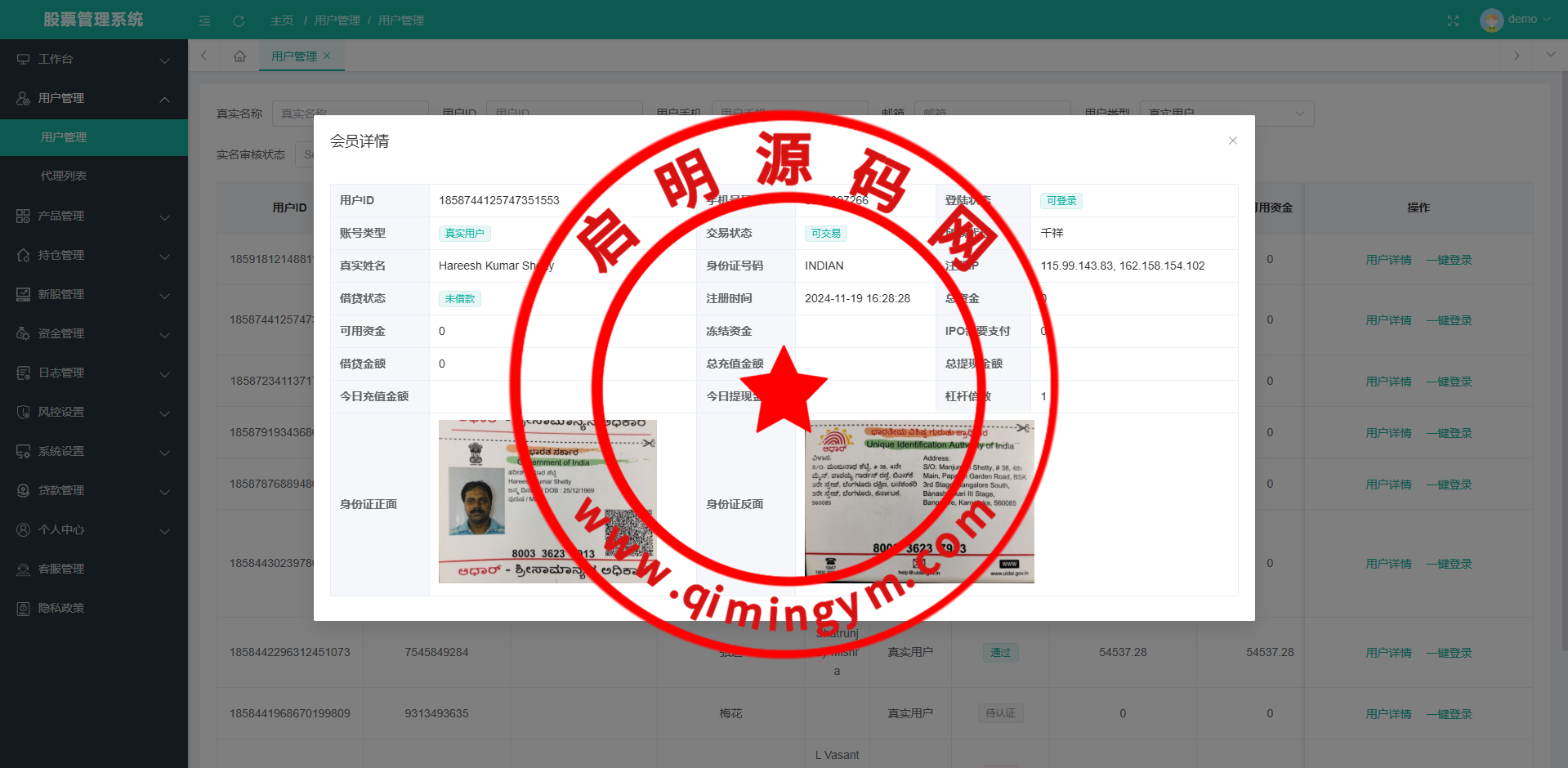Open the tab options dropdown chevron
Viewport: 1568px width, 768px height.
tap(1550, 55)
